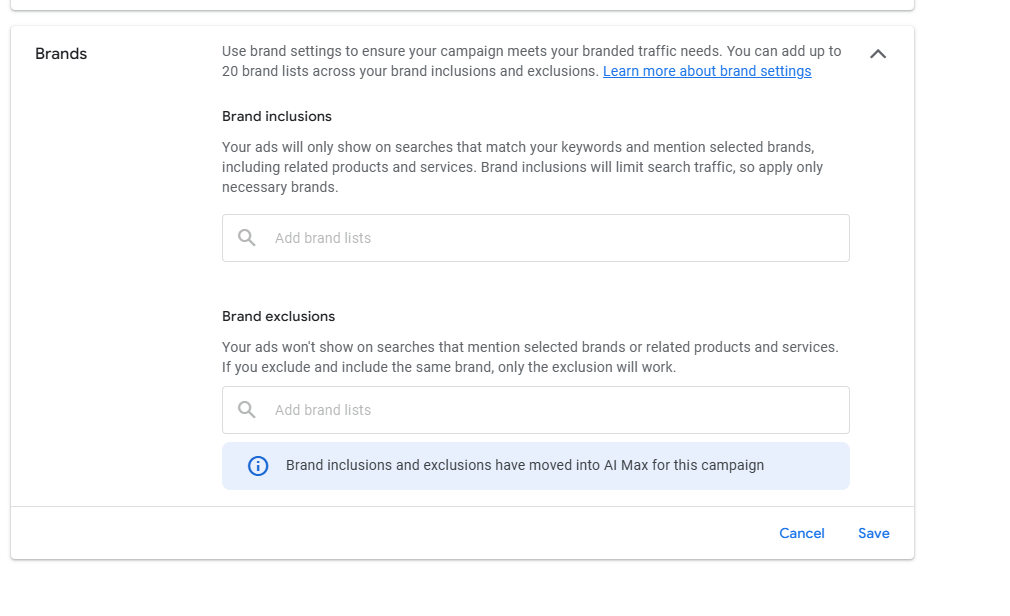The height and width of the screenshot is (616, 1010).
Task: Open the Learn more about brand settings link
Action: click(706, 72)
